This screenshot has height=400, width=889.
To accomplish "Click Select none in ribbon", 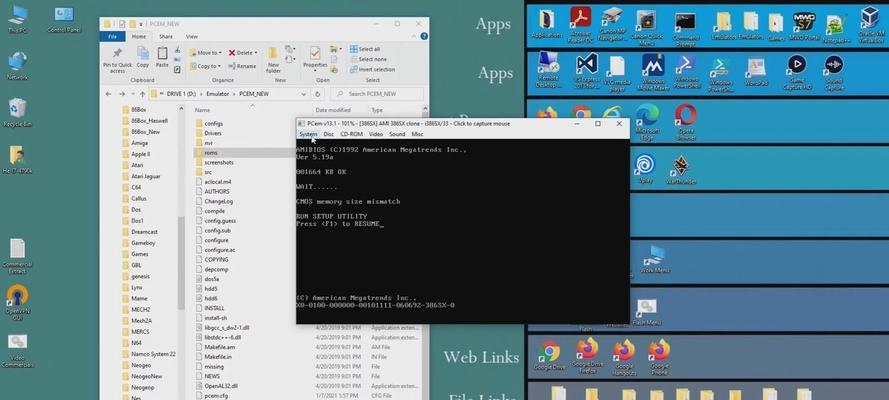I will 367,59.
